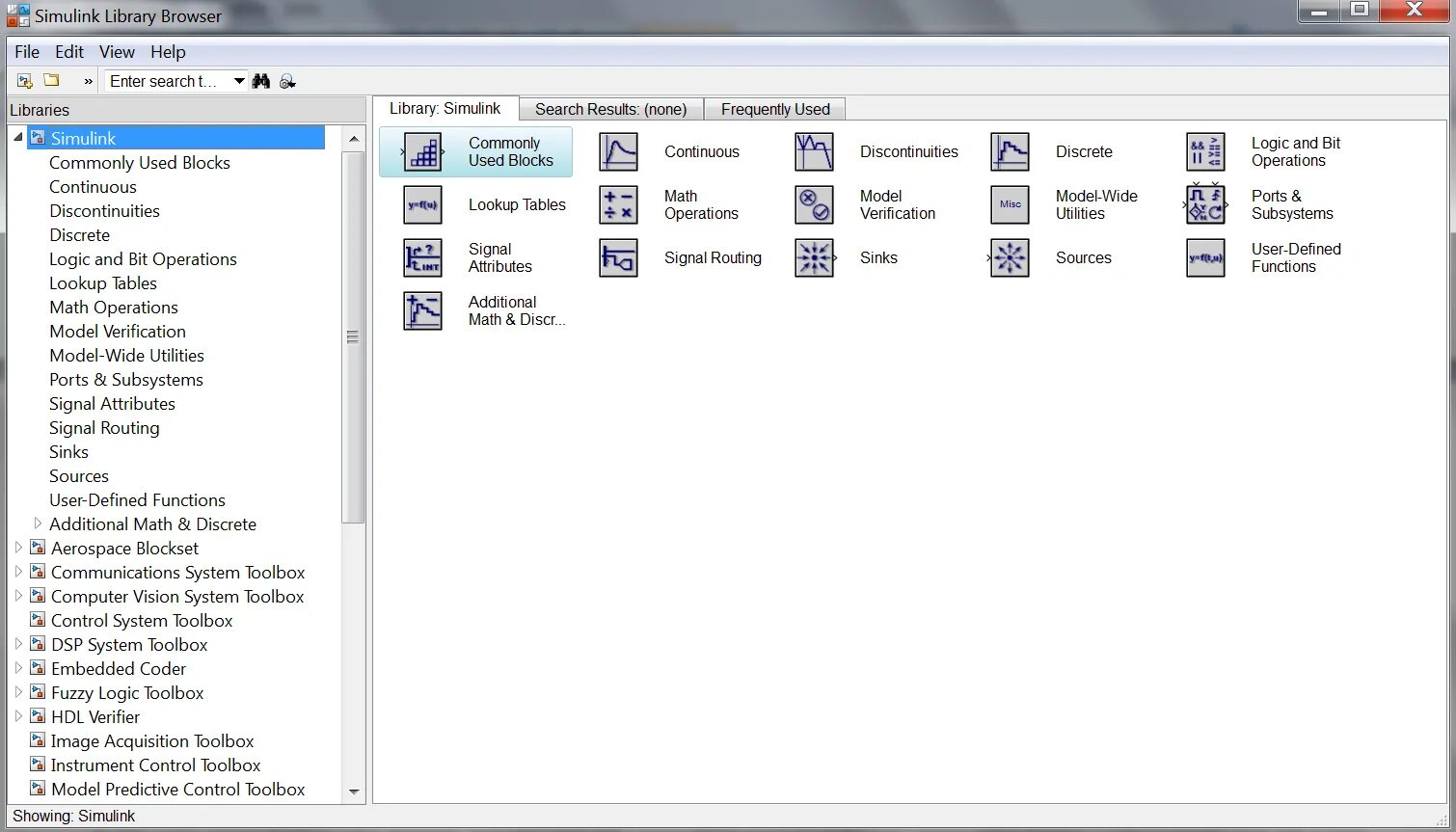Expand the DSP System Toolbox node
This screenshot has width=1456, height=832.
point(17,644)
